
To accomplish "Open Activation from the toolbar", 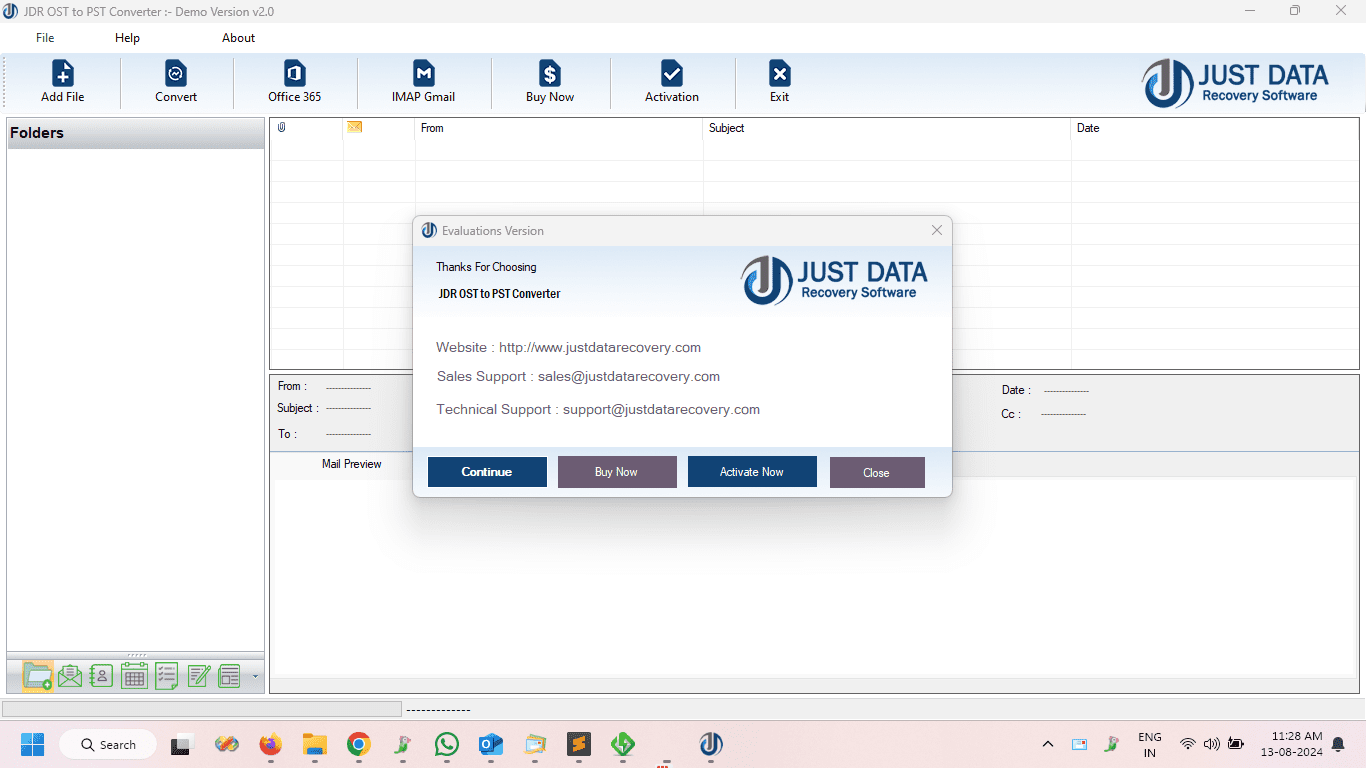I will tap(671, 80).
